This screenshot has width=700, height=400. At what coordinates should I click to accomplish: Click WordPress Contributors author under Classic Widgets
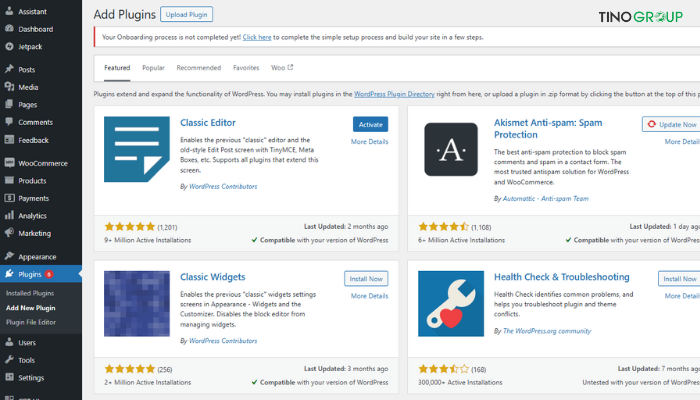point(223,341)
